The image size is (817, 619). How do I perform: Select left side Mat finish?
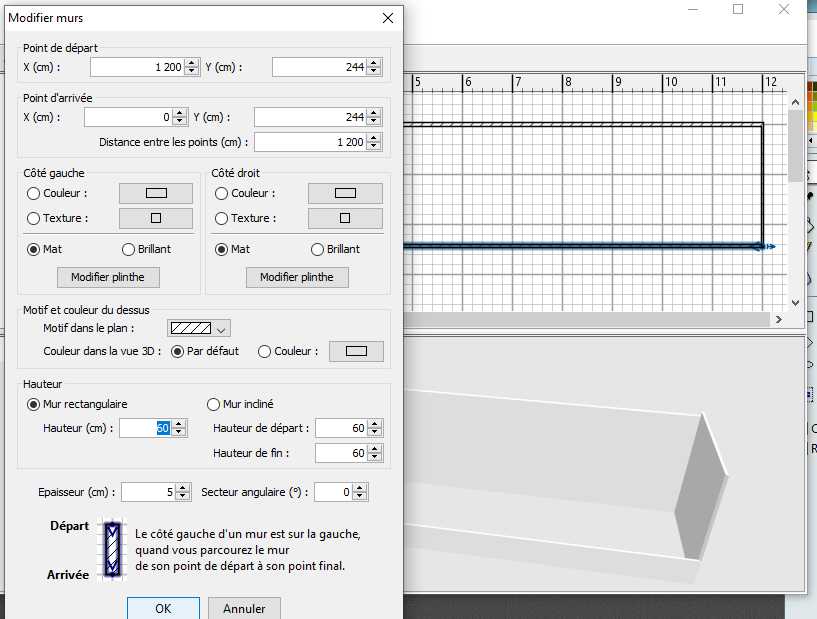pos(33,250)
